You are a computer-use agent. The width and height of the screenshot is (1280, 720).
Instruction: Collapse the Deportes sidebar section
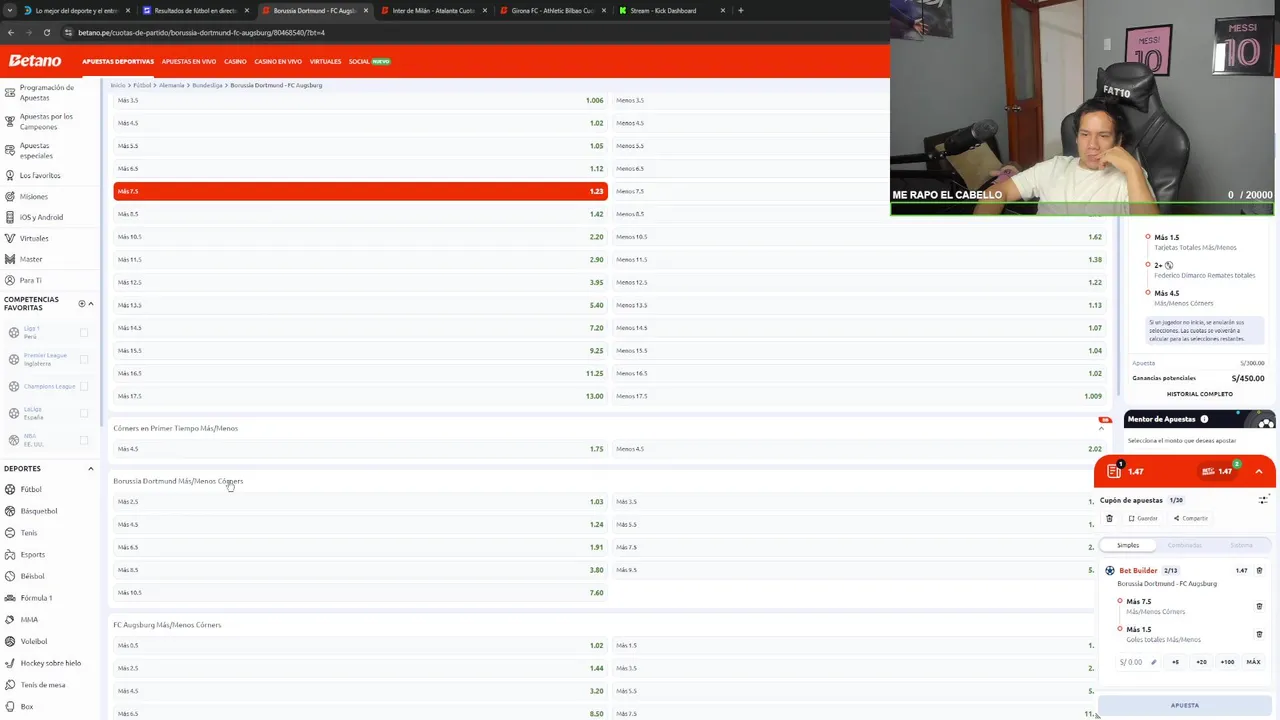tap(91, 468)
